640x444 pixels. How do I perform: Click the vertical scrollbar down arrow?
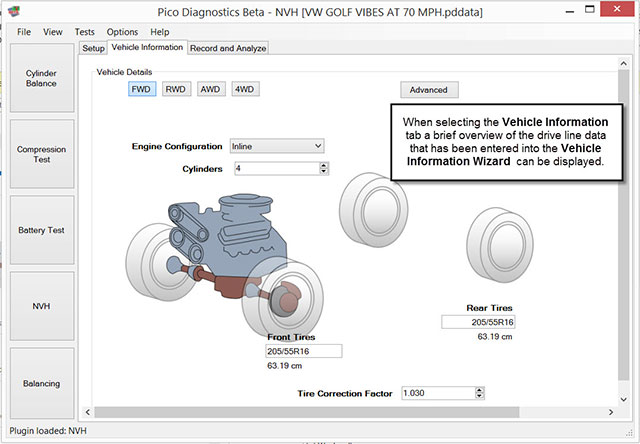pyautogui.click(x=623, y=400)
